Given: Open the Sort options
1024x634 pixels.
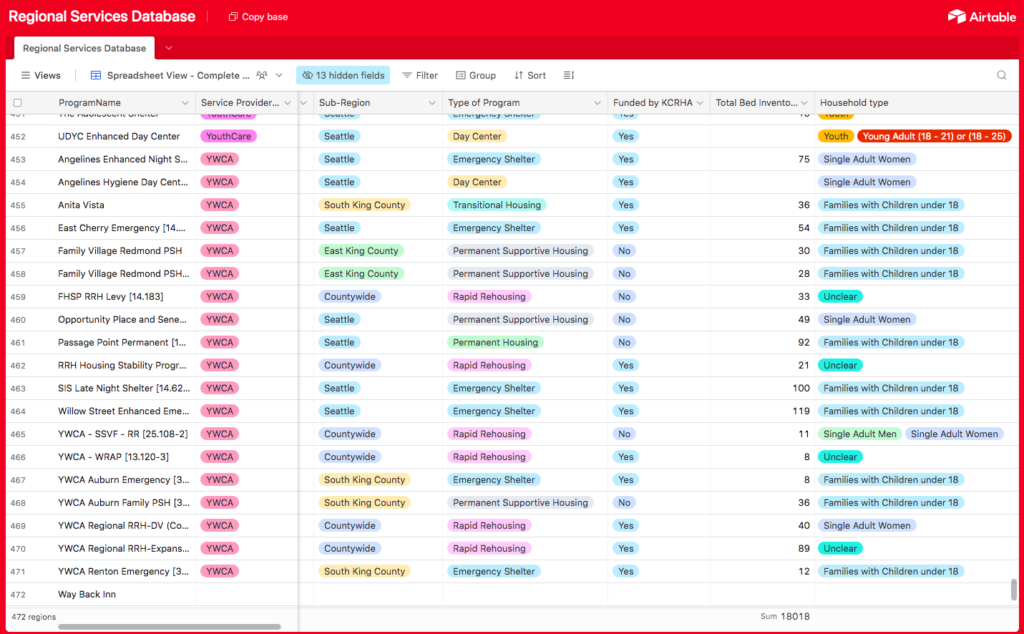Looking at the screenshot, I should pos(530,75).
